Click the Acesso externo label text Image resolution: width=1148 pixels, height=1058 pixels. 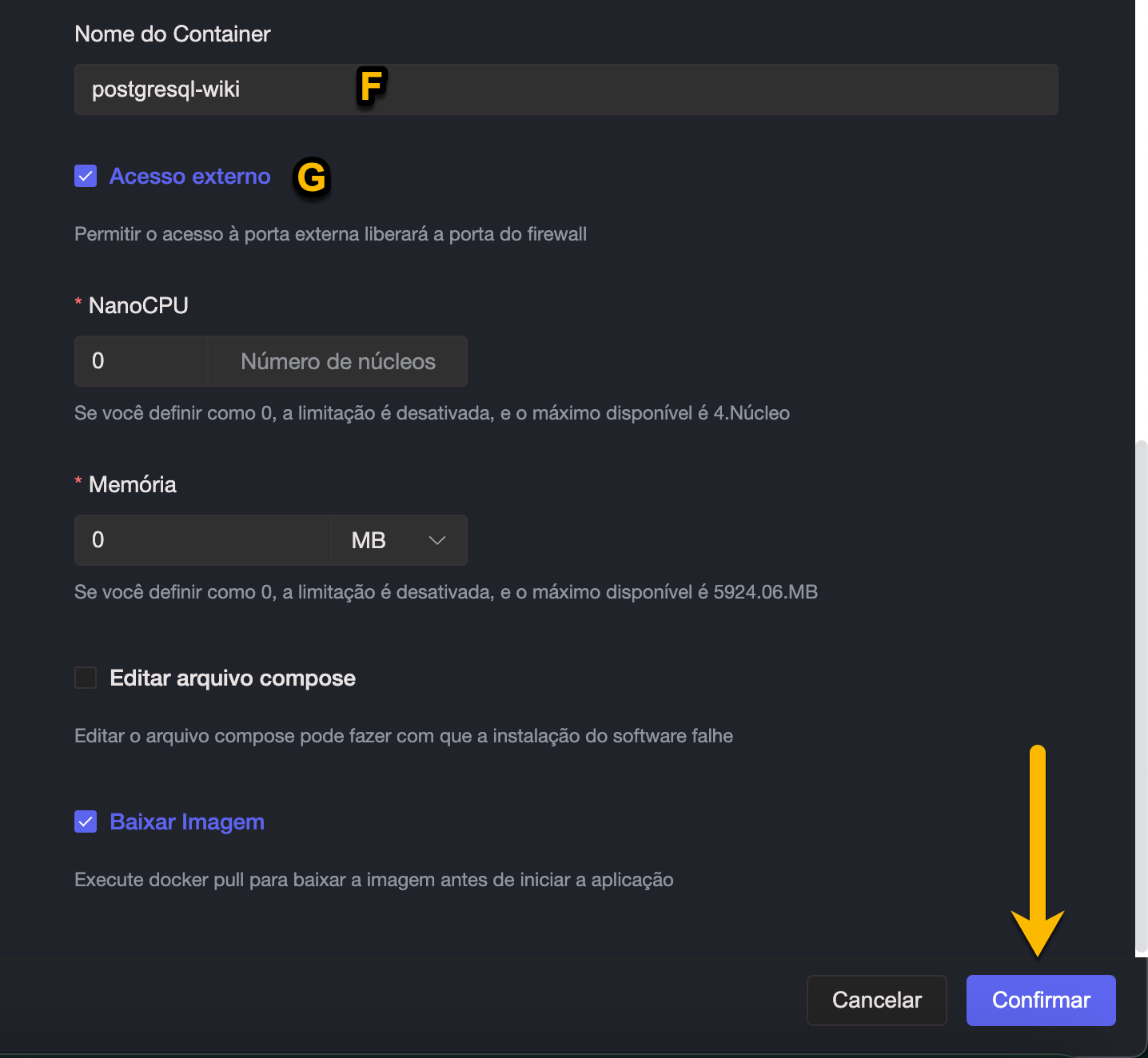[x=190, y=176]
